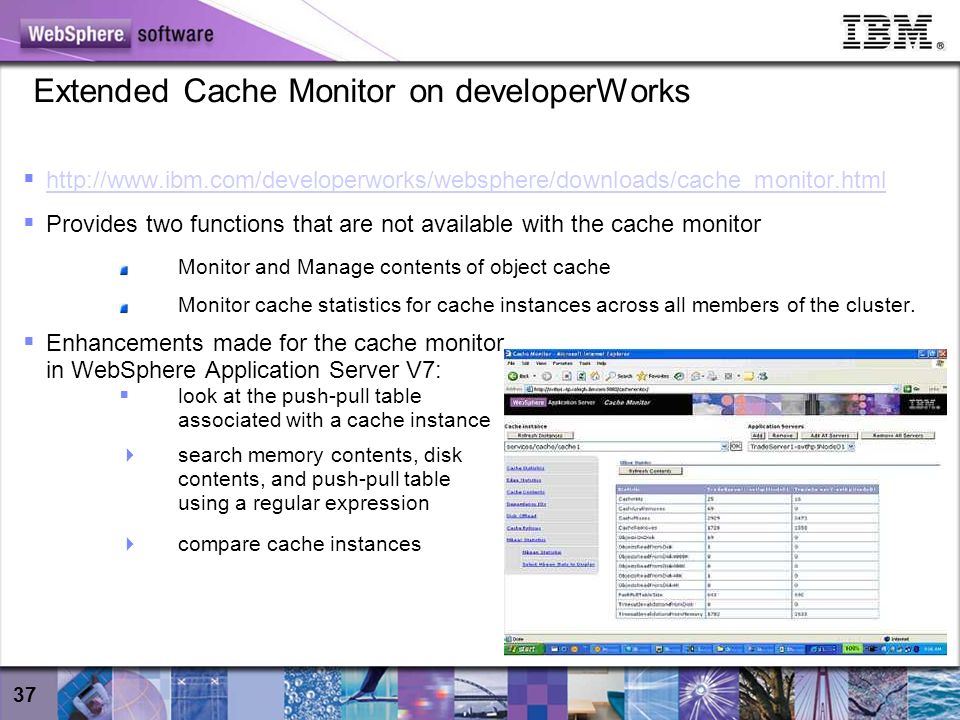The height and width of the screenshot is (720, 960).
Task: Click the WebSphere logo in Cache Monitor banner
Action: click(x=528, y=402)
